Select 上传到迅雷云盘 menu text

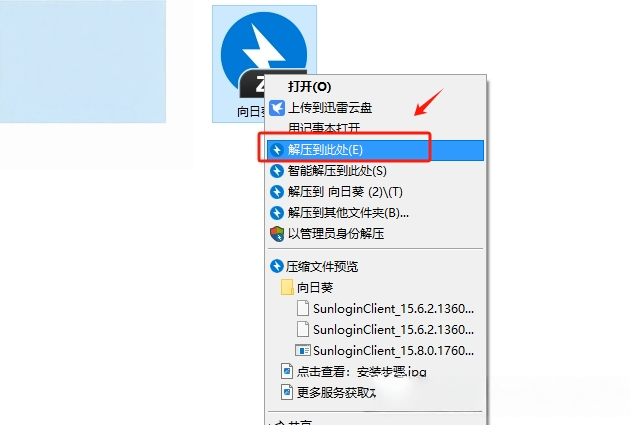[330, 108]
